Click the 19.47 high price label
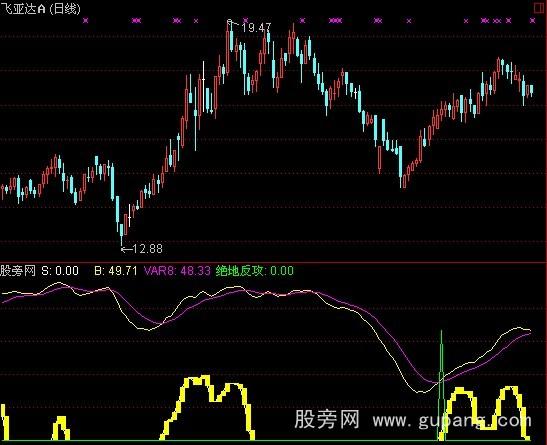The image size is (547, 445). 256,28
